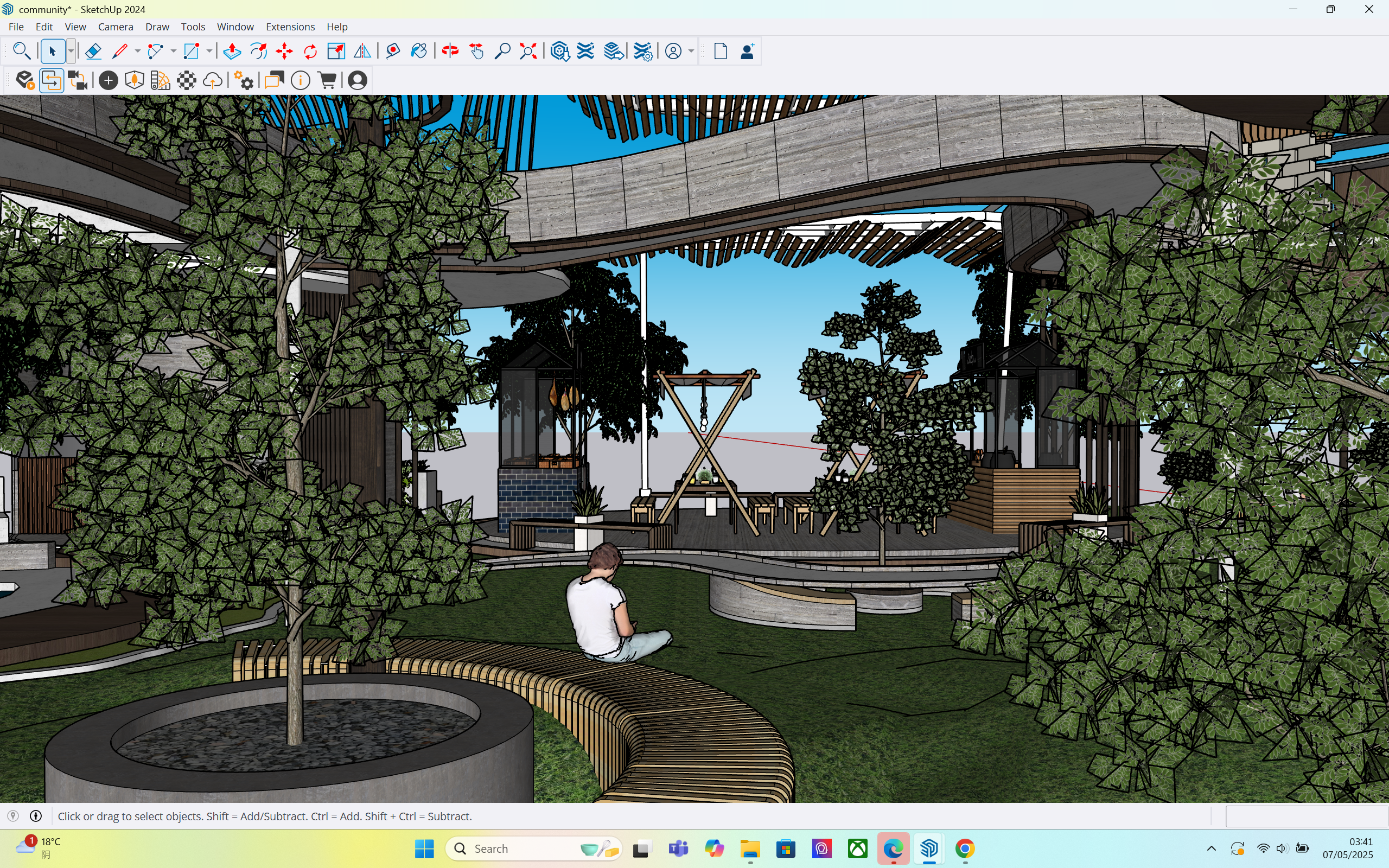
Task: Select the Tape Measure tool
Action: point(393,52)
